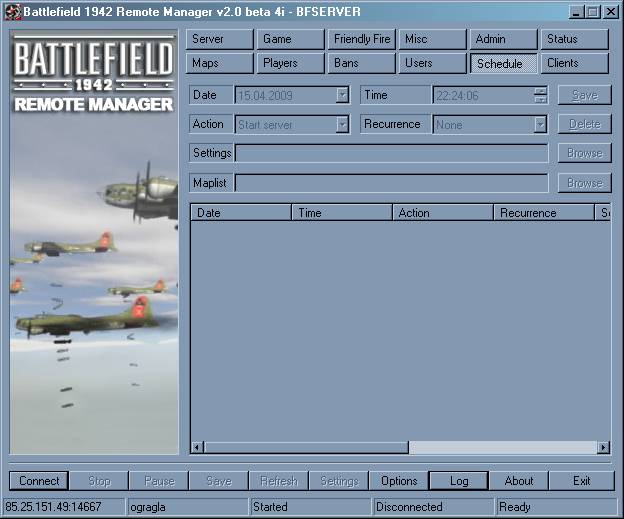Switch to the Bans tab

coord(361,63)
